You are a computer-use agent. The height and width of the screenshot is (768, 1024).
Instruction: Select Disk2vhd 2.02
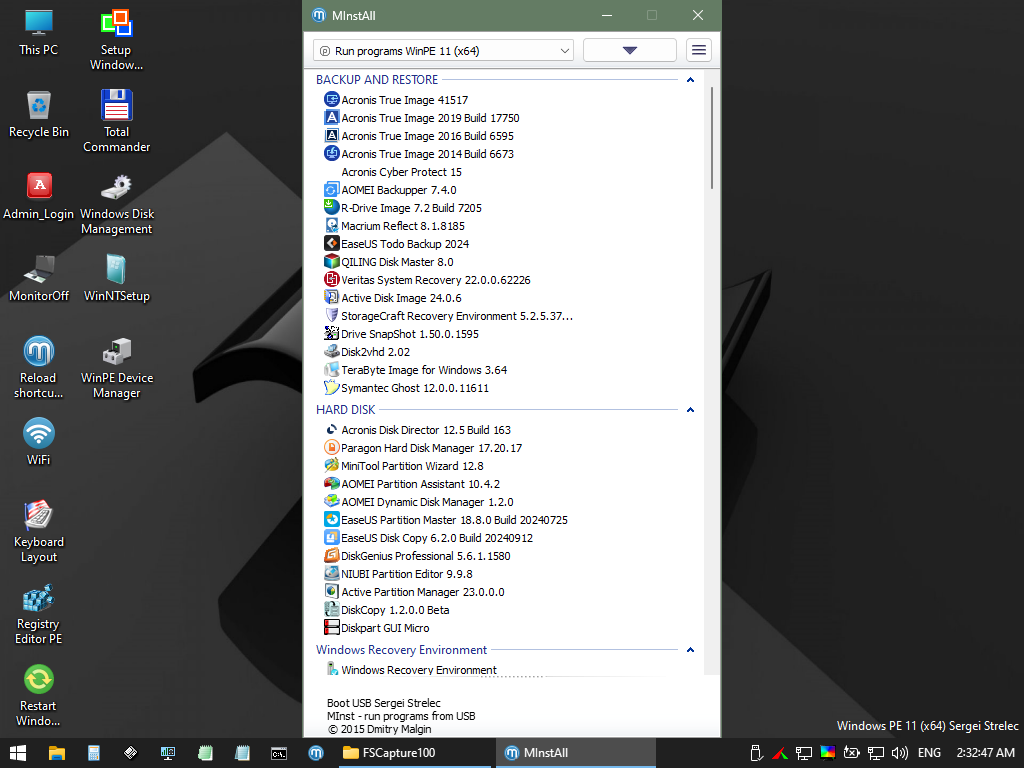point(367,352)
